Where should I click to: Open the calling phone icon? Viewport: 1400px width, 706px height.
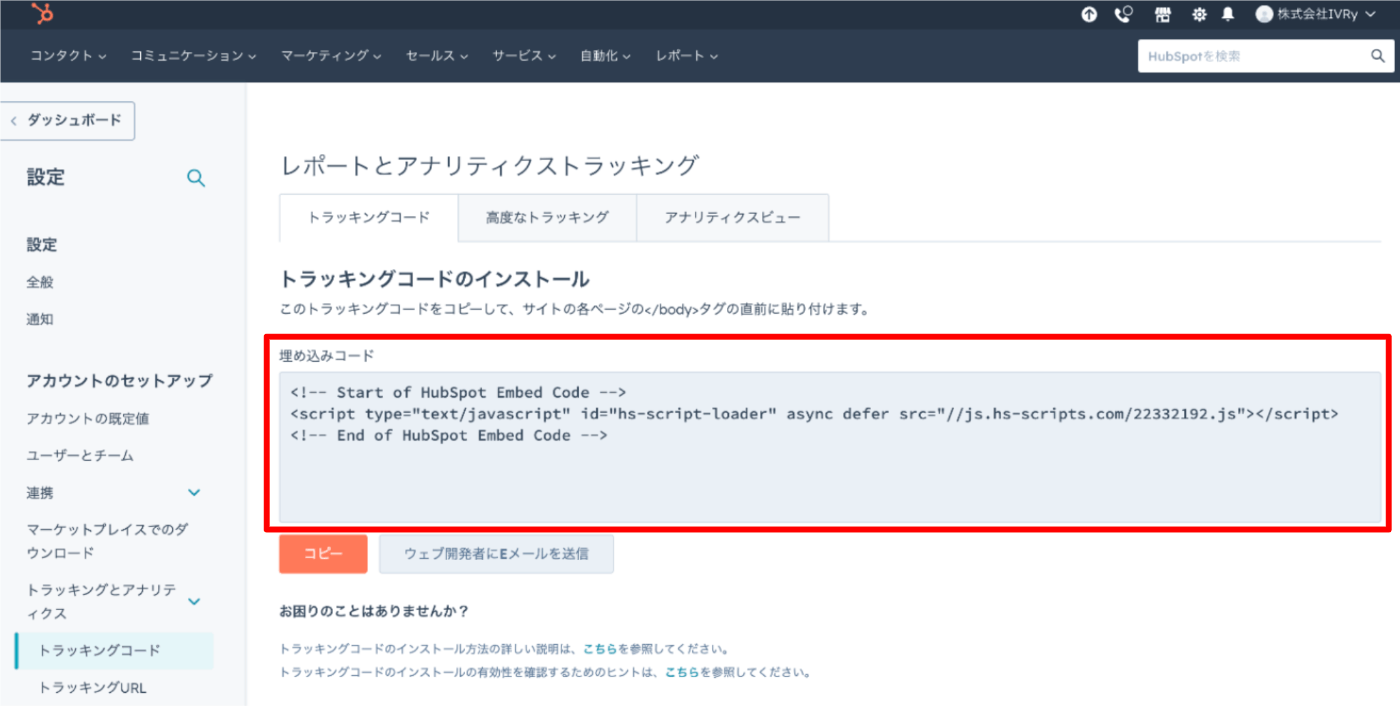(1124, 14)
